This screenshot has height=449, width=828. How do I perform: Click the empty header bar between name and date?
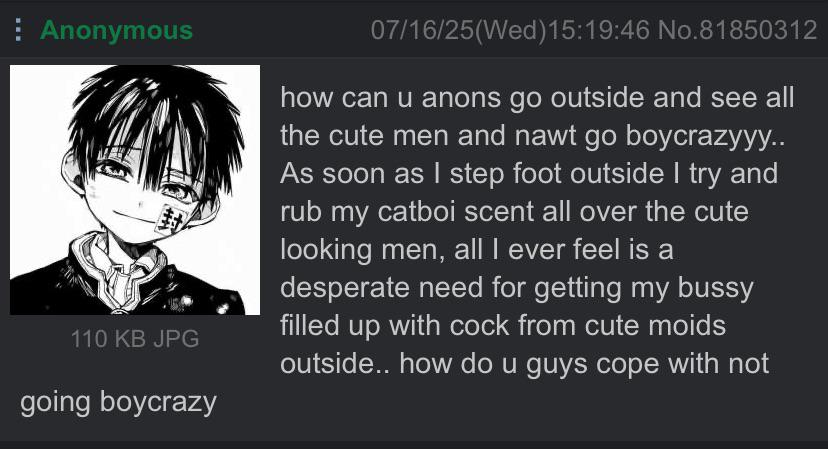tap(281, 30)
